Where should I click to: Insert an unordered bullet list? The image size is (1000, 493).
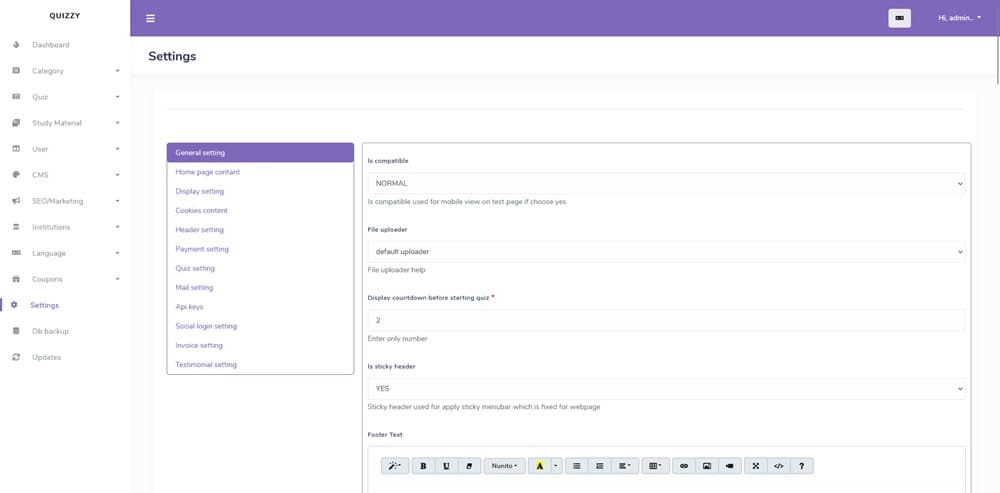pos(577,466)
